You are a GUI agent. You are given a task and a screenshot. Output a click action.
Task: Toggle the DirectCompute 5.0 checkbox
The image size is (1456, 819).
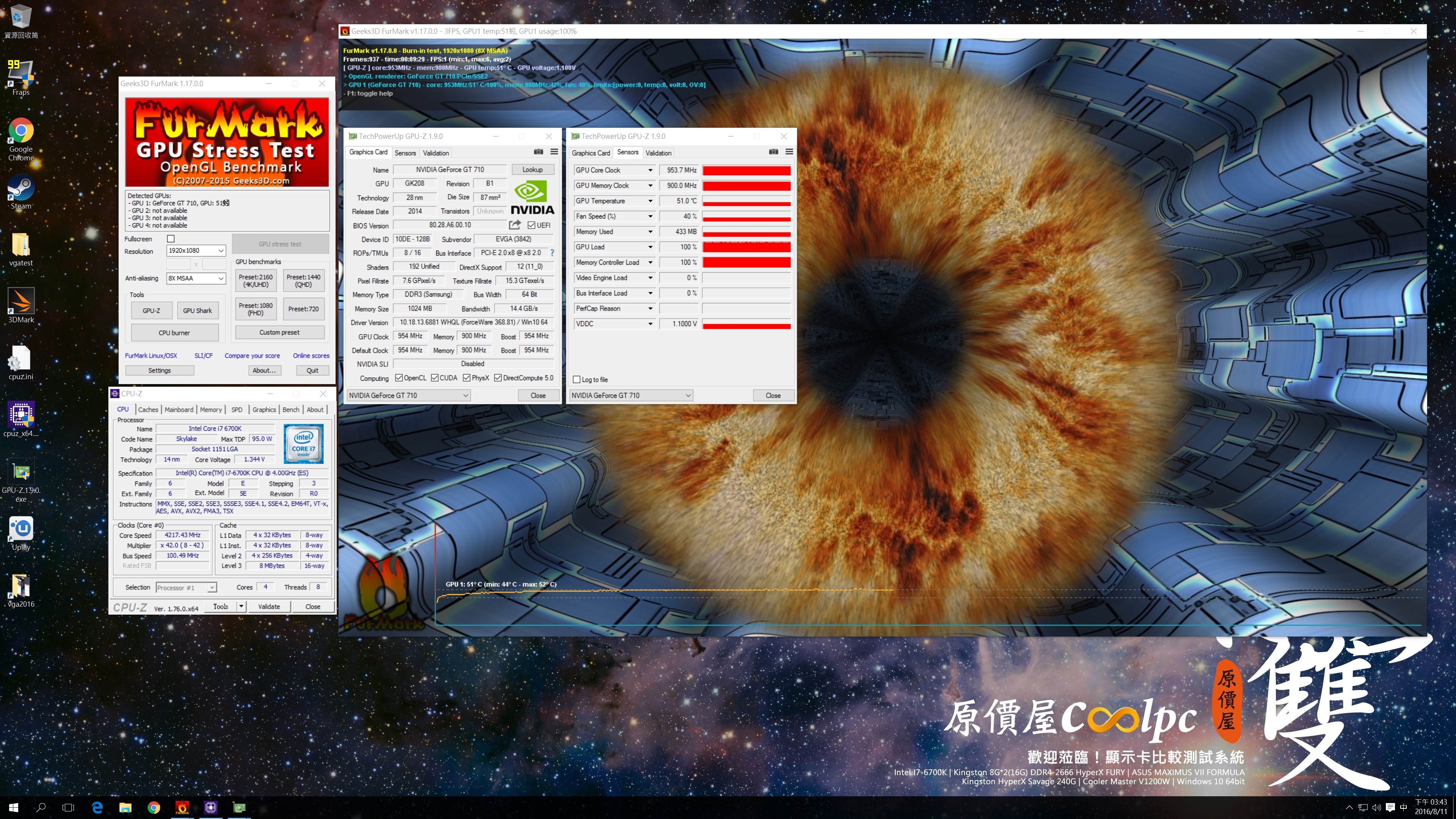[498, 378]
